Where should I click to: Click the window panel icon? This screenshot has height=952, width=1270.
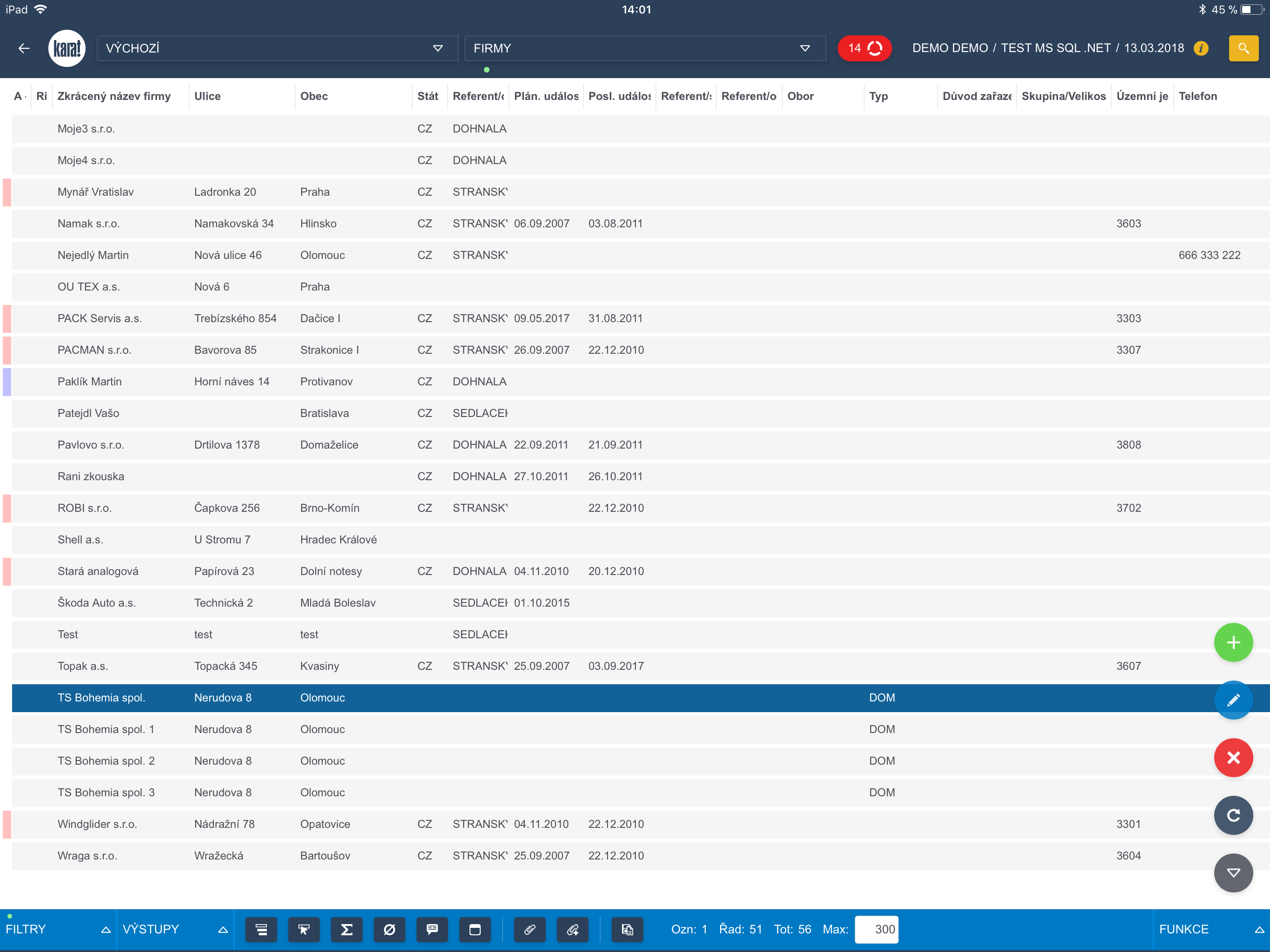point(475,930)
